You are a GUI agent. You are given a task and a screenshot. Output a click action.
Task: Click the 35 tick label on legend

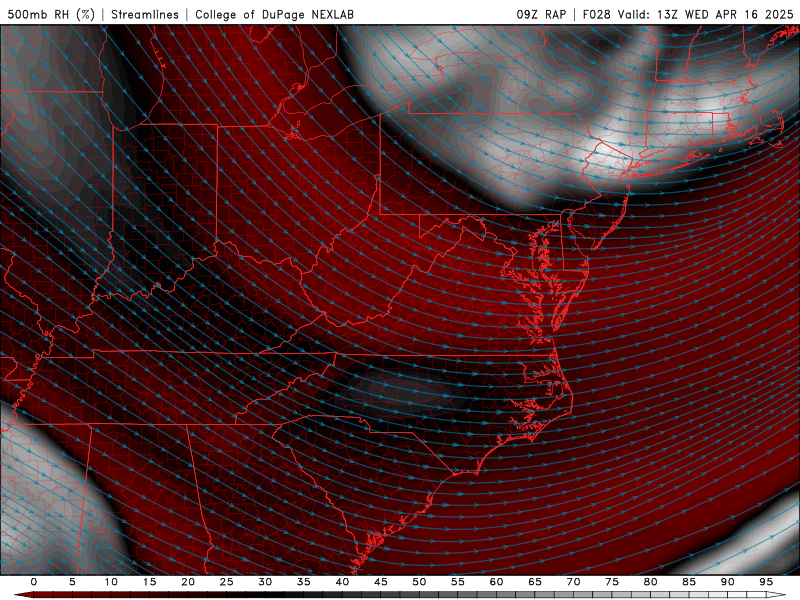pyautogui.click(x=304, y=582)
